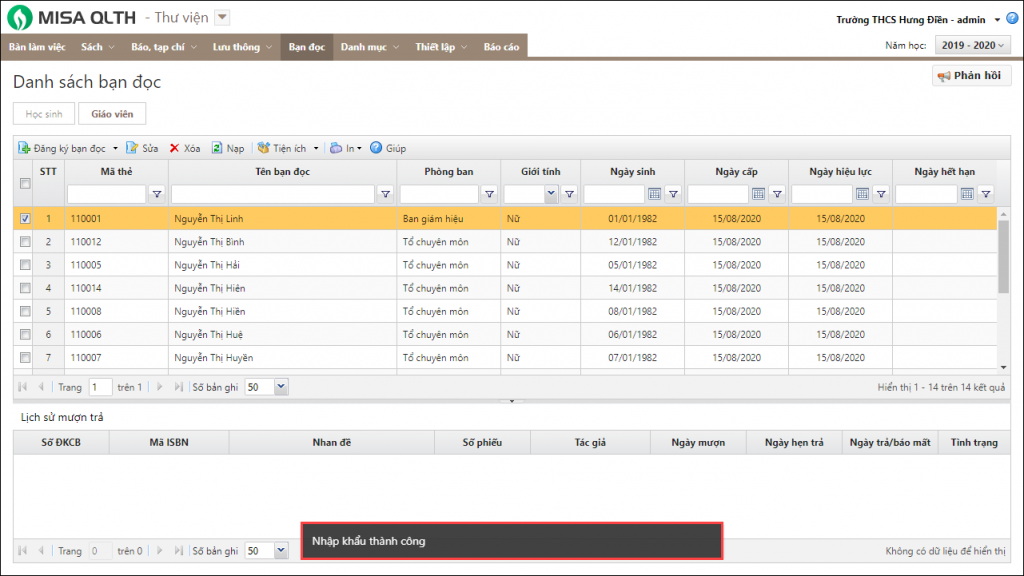Open the Báo cáo menu item

click(x=501, y=47)
